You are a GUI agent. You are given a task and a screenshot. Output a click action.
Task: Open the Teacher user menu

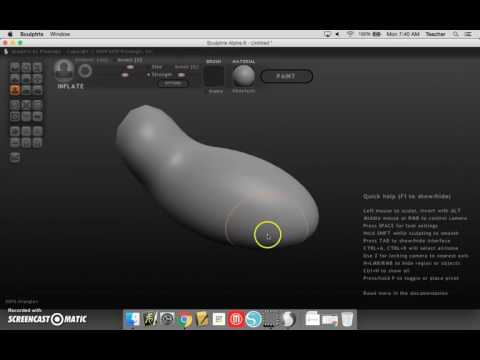(435, 34)
